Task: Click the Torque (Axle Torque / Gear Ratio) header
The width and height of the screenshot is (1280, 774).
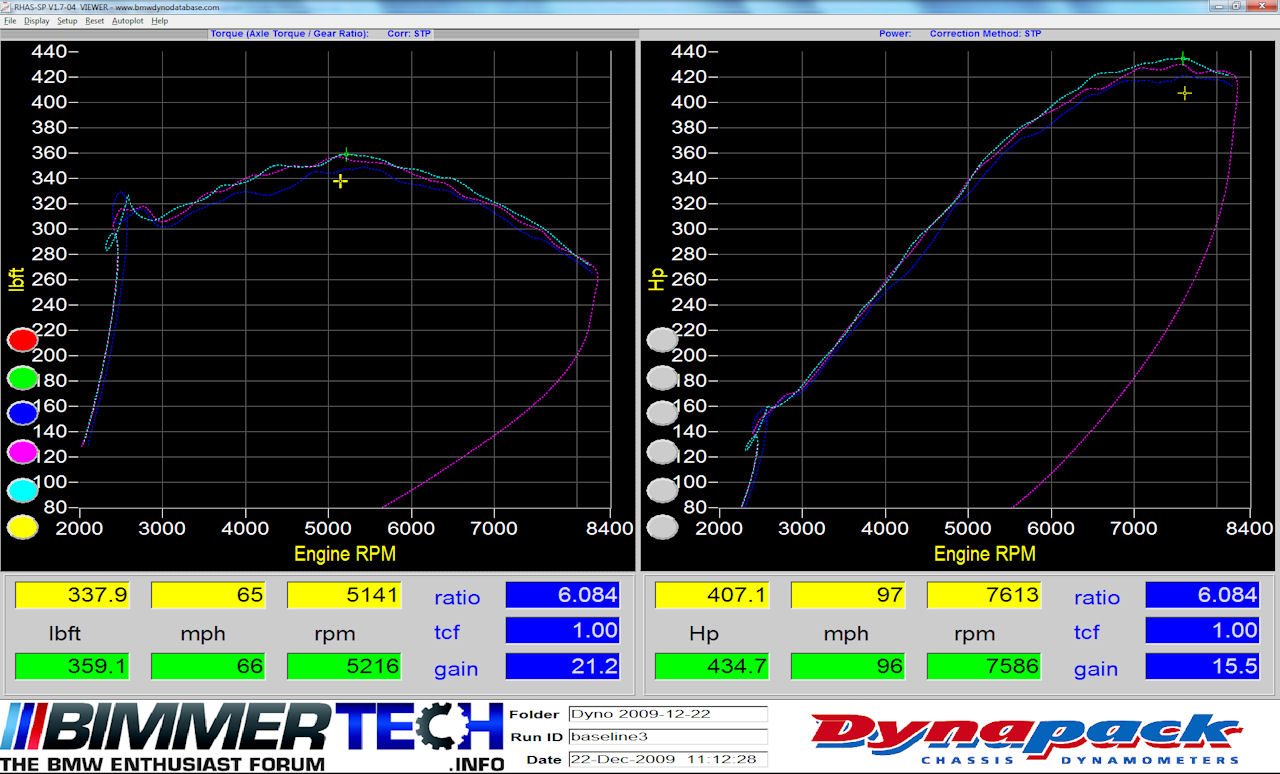Action: tap(320, 34)
